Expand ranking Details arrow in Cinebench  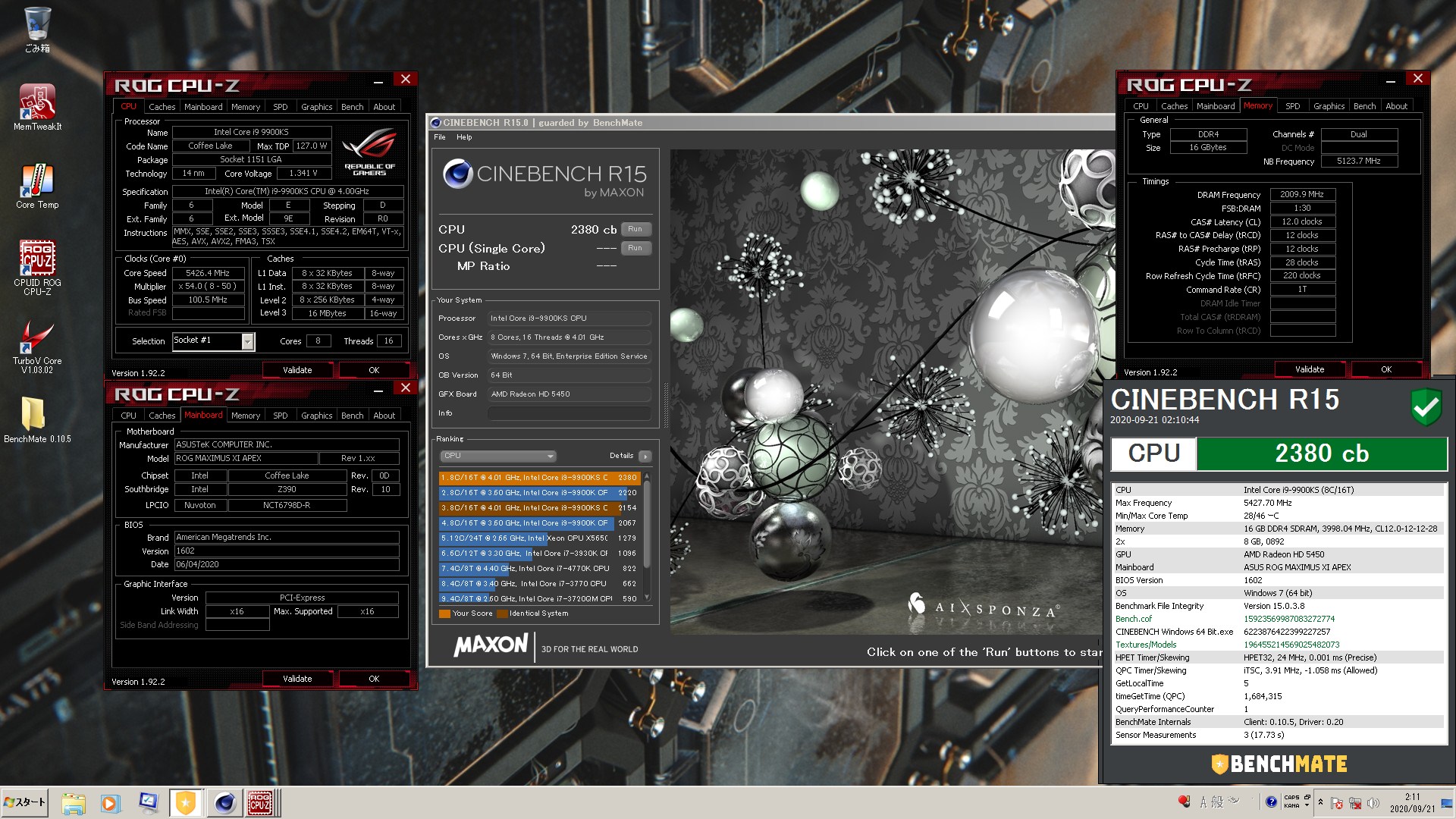point(645,456)
